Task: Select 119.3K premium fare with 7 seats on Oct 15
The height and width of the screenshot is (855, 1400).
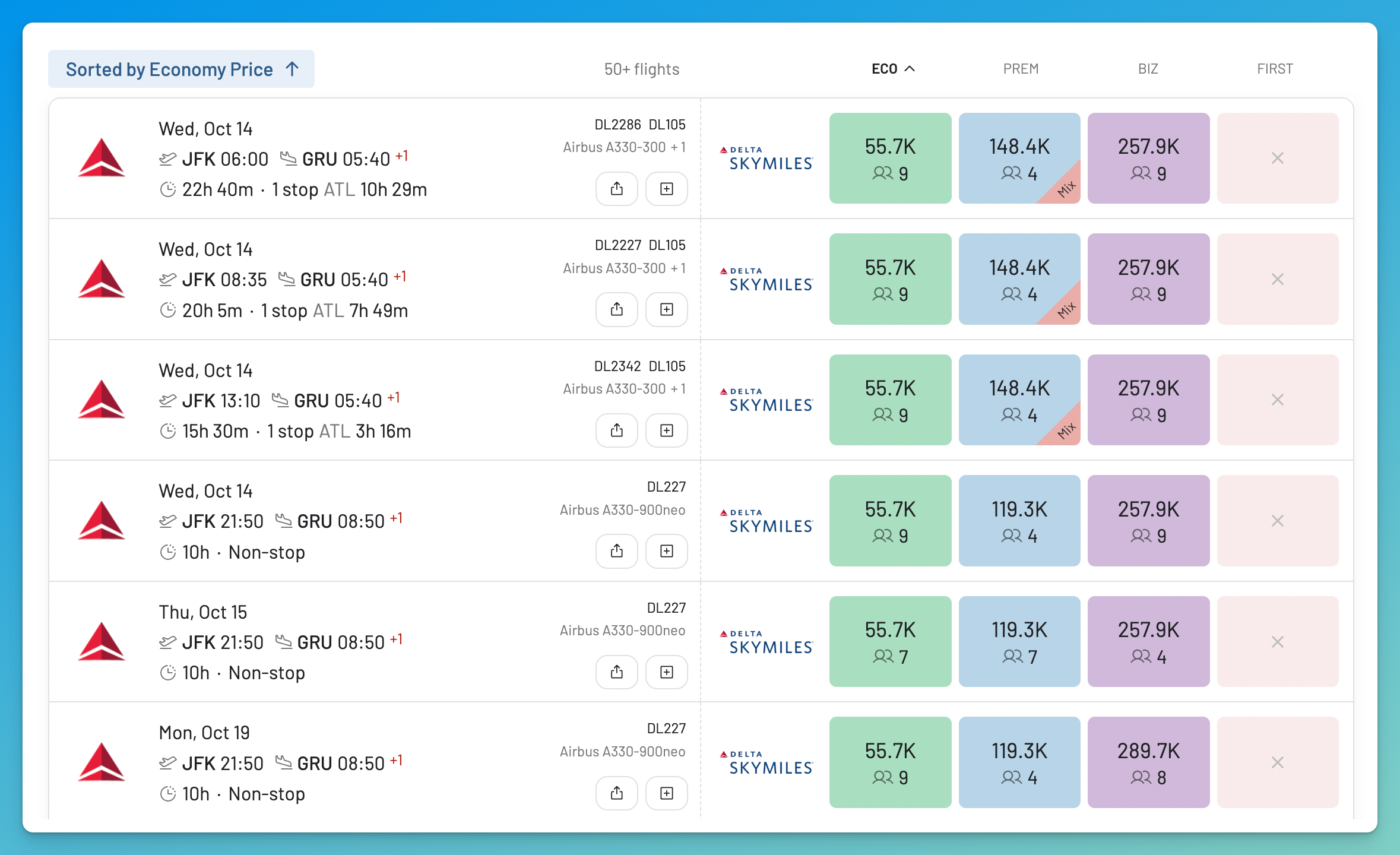Action: point(1019,641)
